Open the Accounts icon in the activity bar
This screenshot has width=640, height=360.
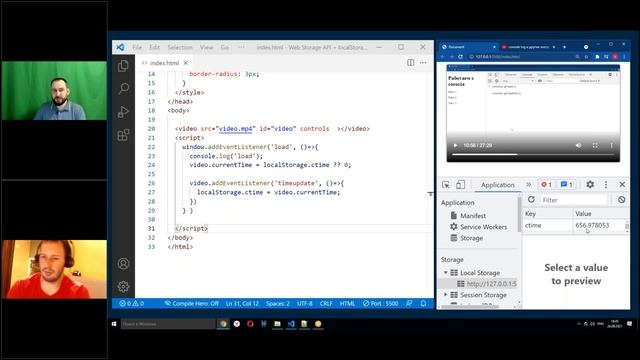click(x=123, y=264)
